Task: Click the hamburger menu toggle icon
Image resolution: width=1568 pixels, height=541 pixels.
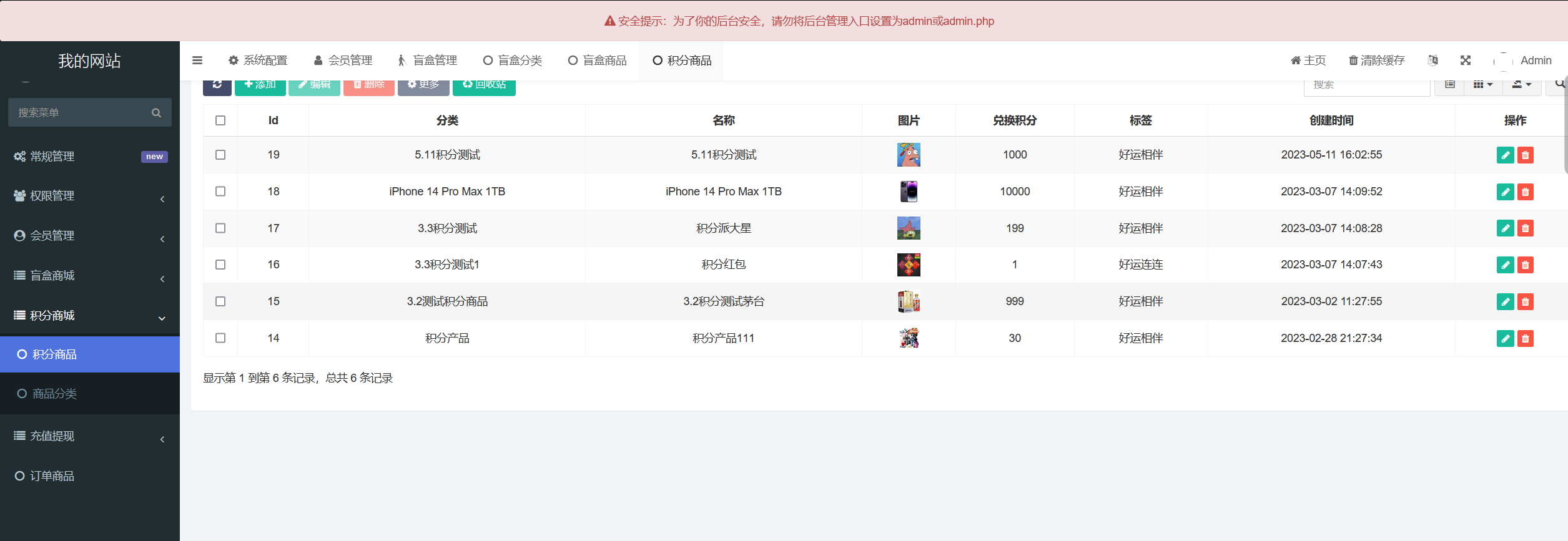Action: pos(197,61)
